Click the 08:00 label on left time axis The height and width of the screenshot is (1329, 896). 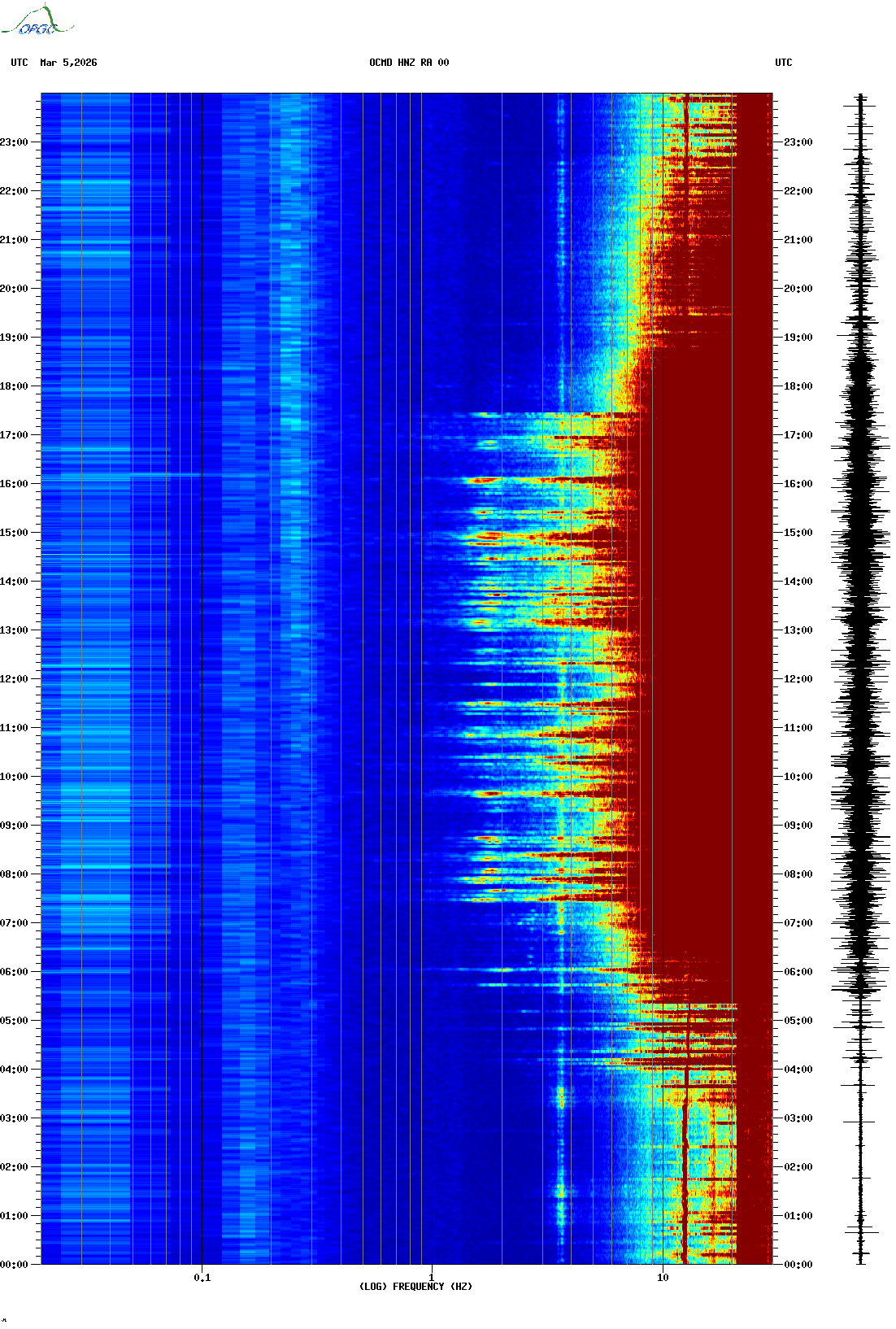click(x=14, y=874)
